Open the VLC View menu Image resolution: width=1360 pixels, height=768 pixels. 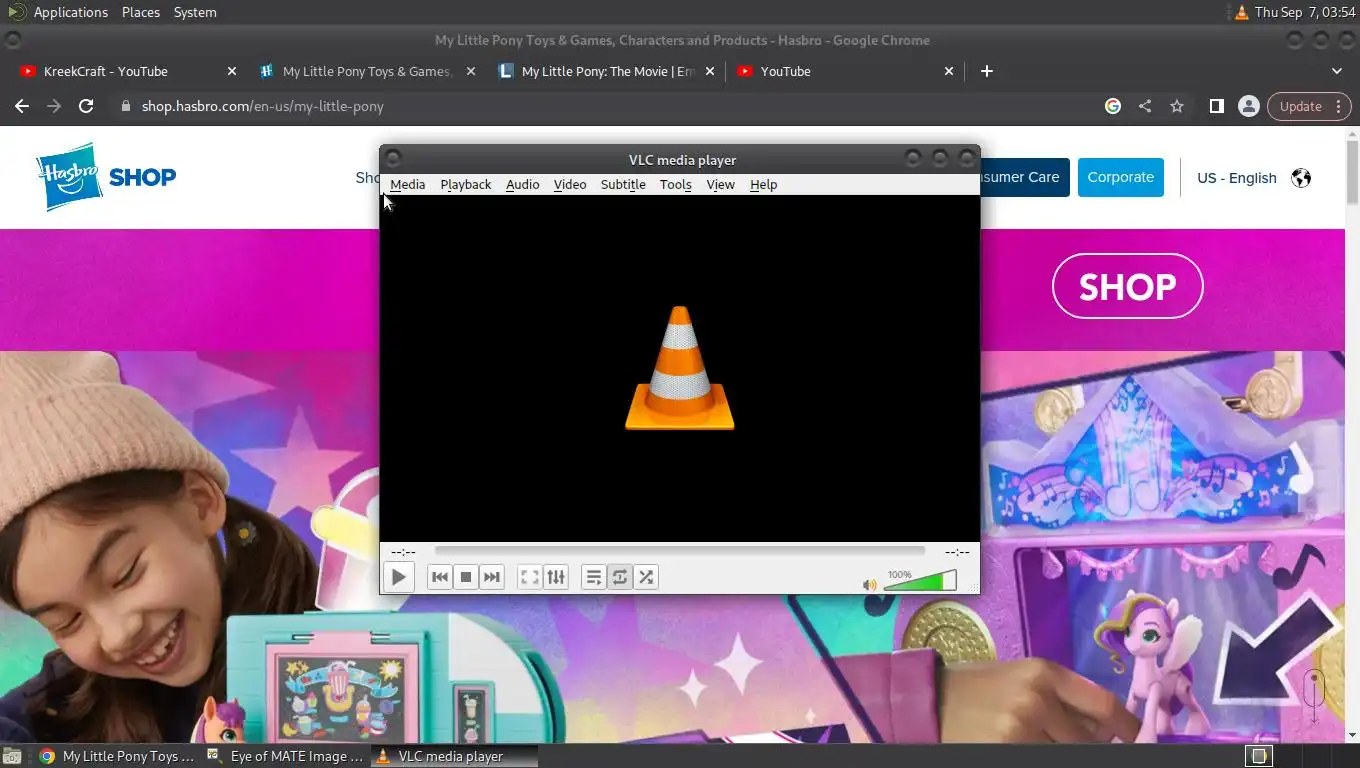pos(720,184)
